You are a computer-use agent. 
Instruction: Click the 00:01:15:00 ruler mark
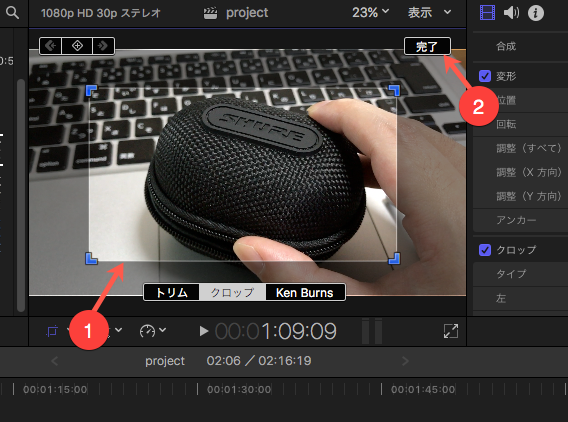click(x=55, y=390)
